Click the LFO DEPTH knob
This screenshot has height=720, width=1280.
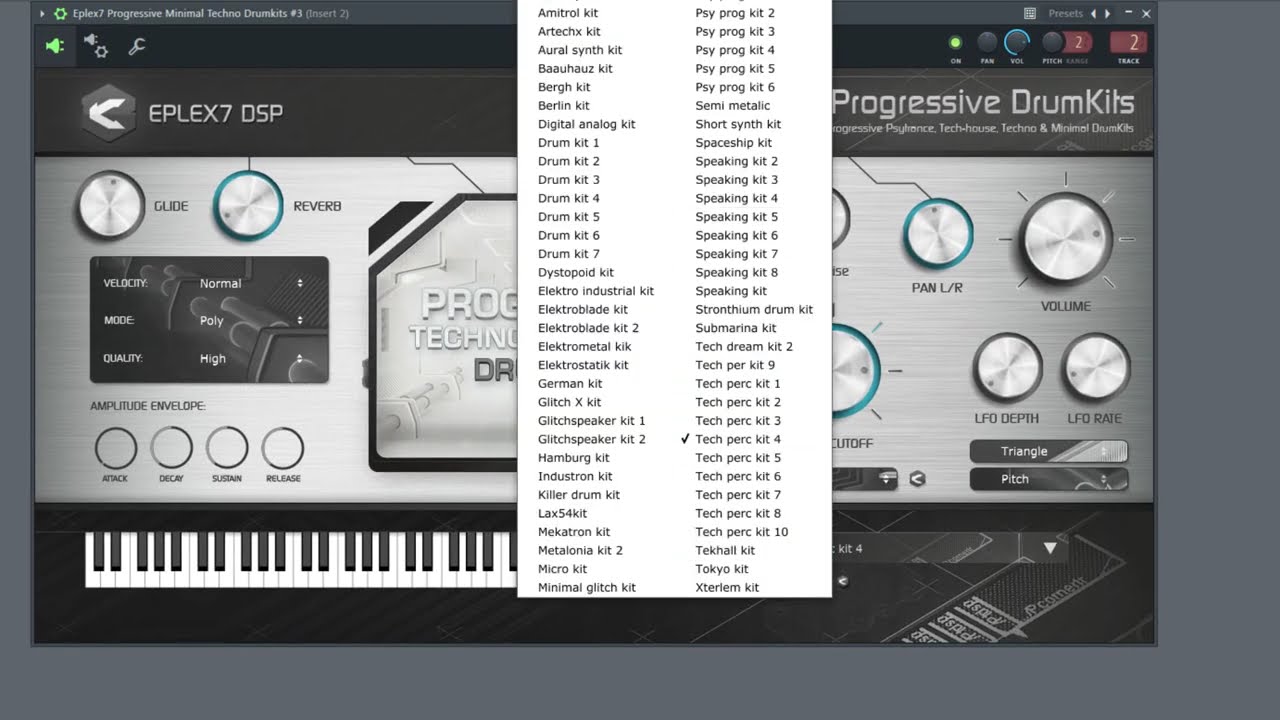tap(1007, 369)
